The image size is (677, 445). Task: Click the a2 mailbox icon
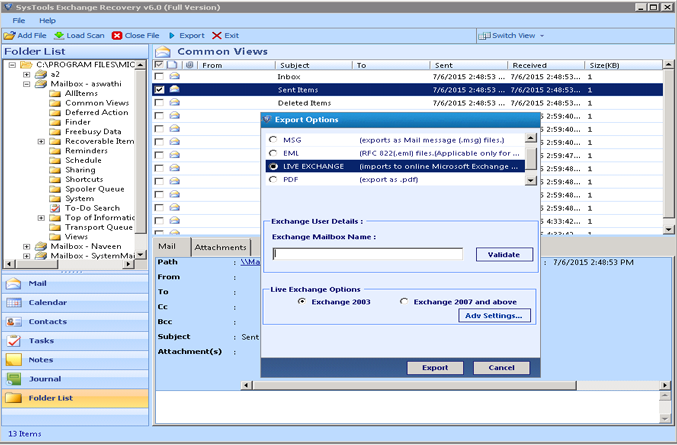pyautogui.click(x=41, y=74)
